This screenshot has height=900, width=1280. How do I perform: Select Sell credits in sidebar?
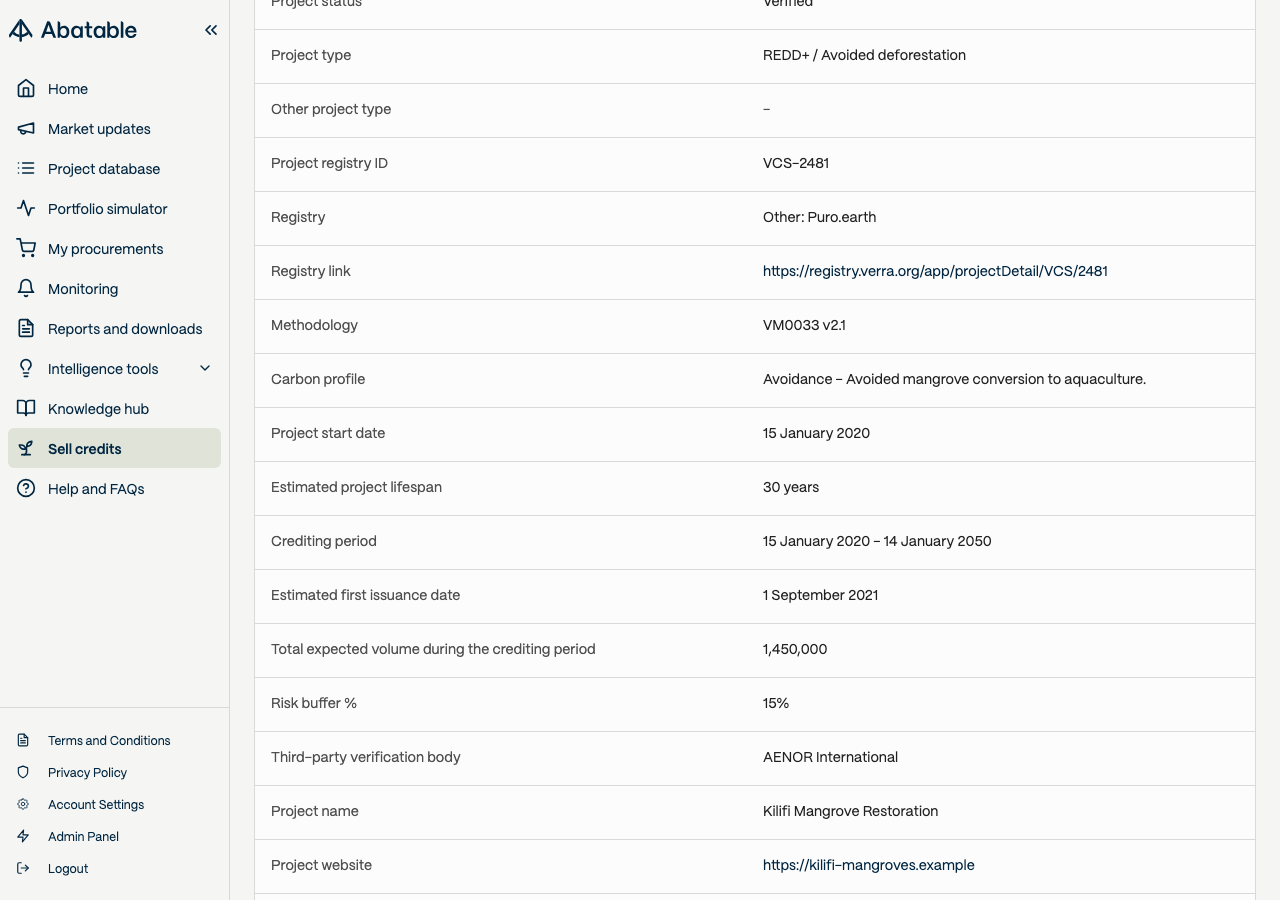(x=114, y=449)
